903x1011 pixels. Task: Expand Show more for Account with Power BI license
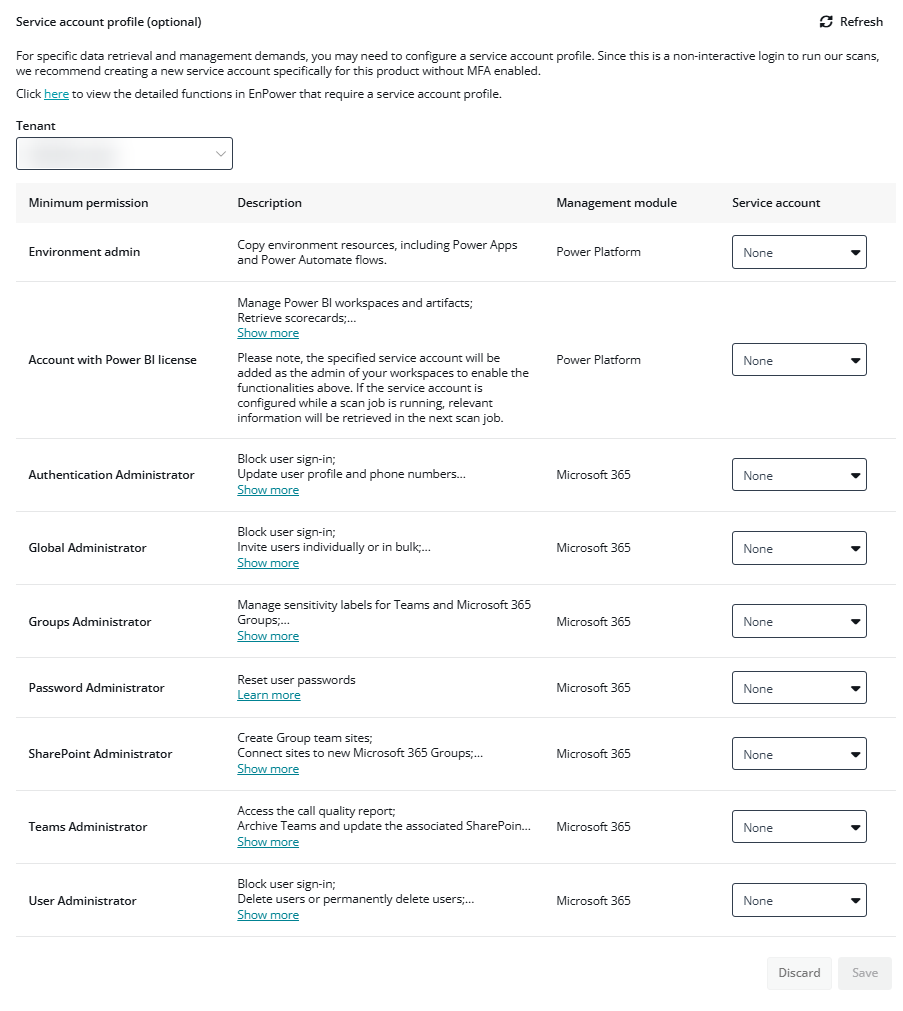pos(267,332)
